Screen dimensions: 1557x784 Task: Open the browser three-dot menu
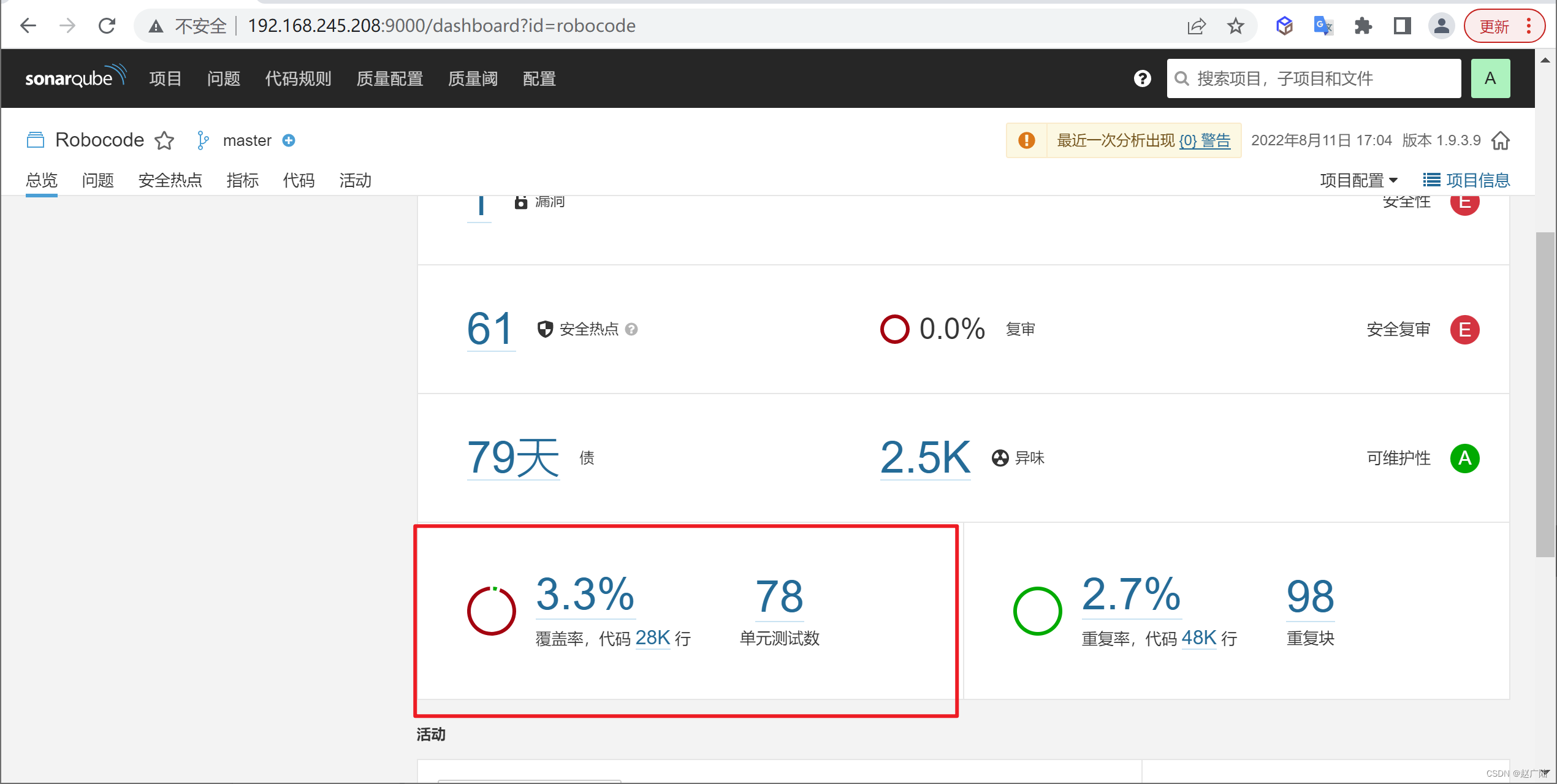pyautogui.click(x=1529, y=26)
